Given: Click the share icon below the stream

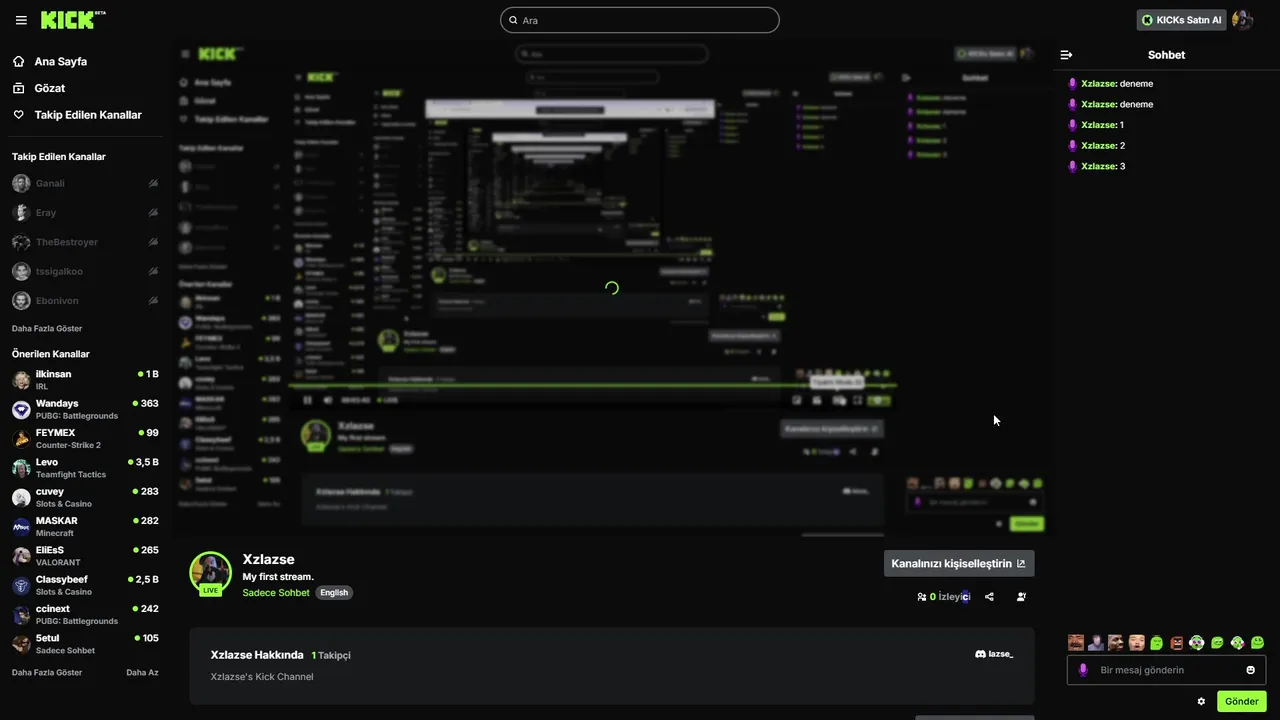Looking at the screenshot, I should coord(989,597).
